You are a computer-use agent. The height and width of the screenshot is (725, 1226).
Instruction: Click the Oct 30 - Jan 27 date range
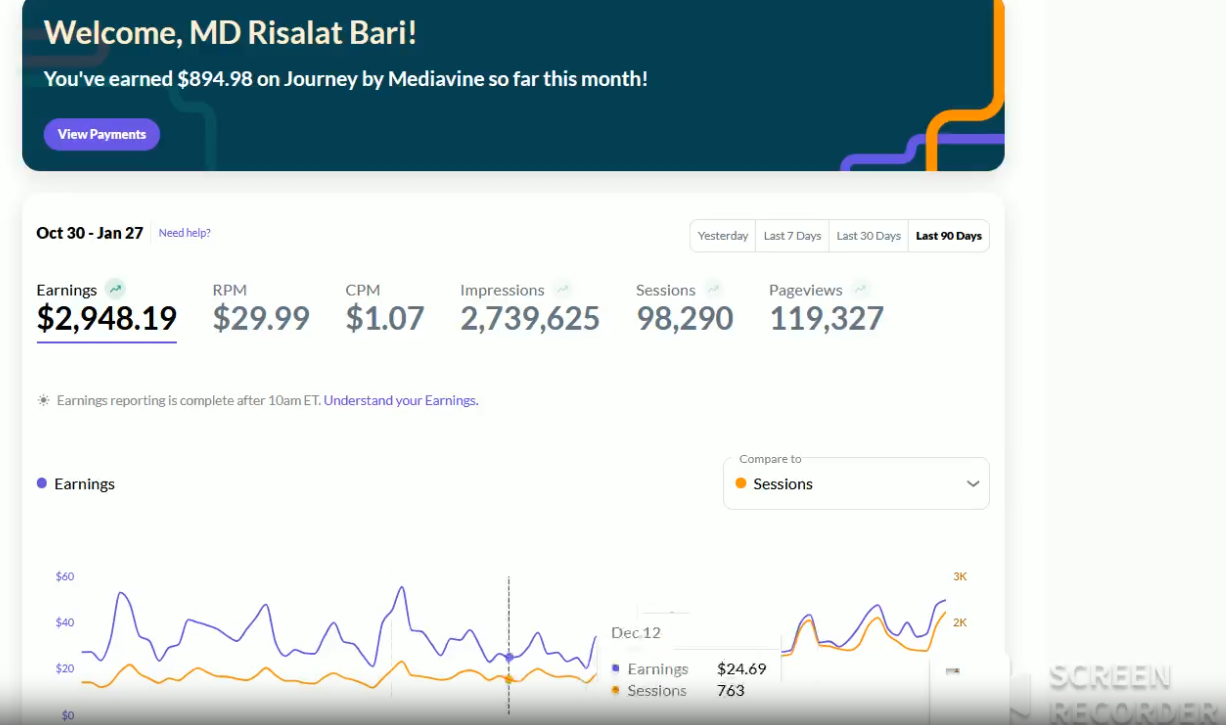90,233
